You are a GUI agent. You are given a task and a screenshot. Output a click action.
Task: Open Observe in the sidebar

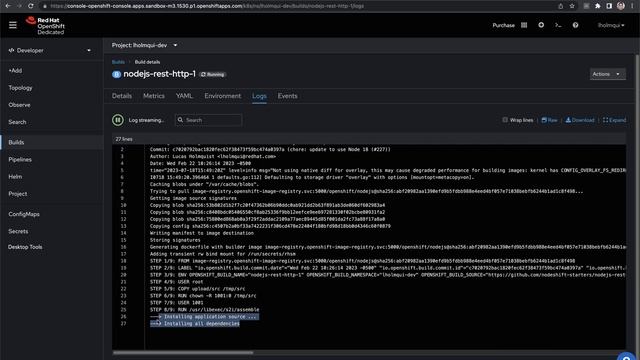point(51,105)
